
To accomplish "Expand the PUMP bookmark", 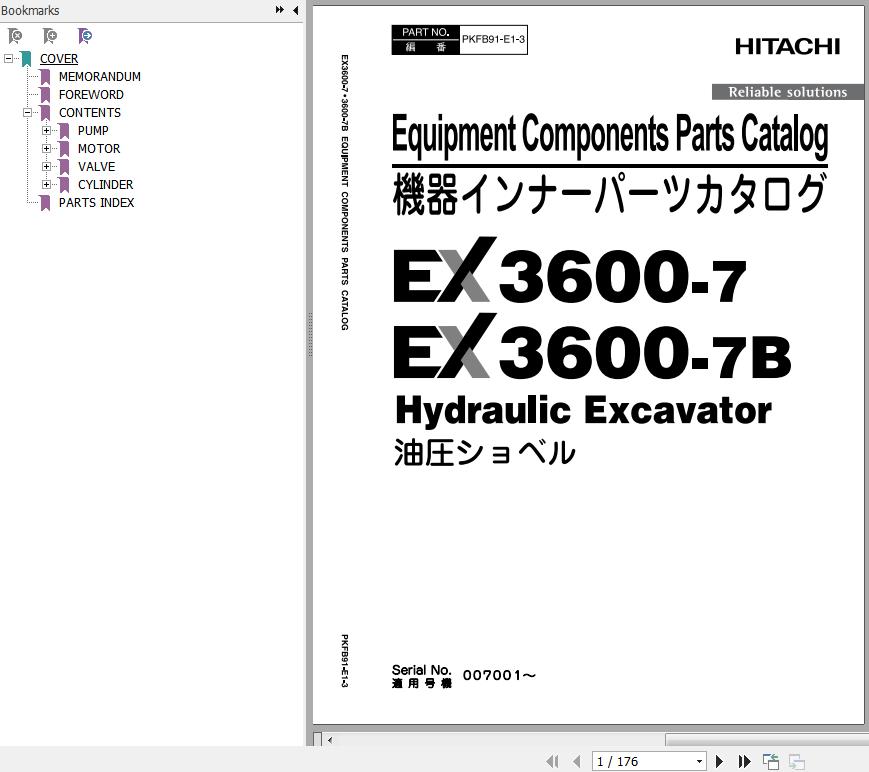I will [x=47, y=131].
